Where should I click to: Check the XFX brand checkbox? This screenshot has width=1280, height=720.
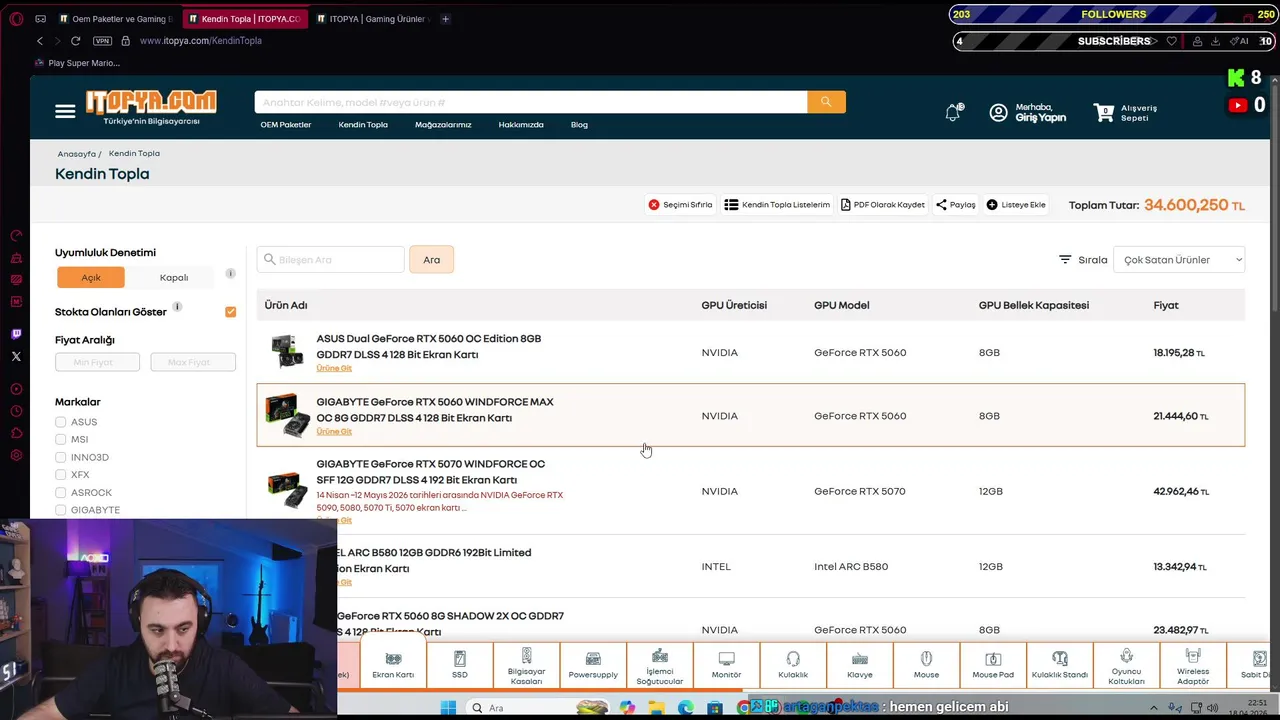coord(61,475)
